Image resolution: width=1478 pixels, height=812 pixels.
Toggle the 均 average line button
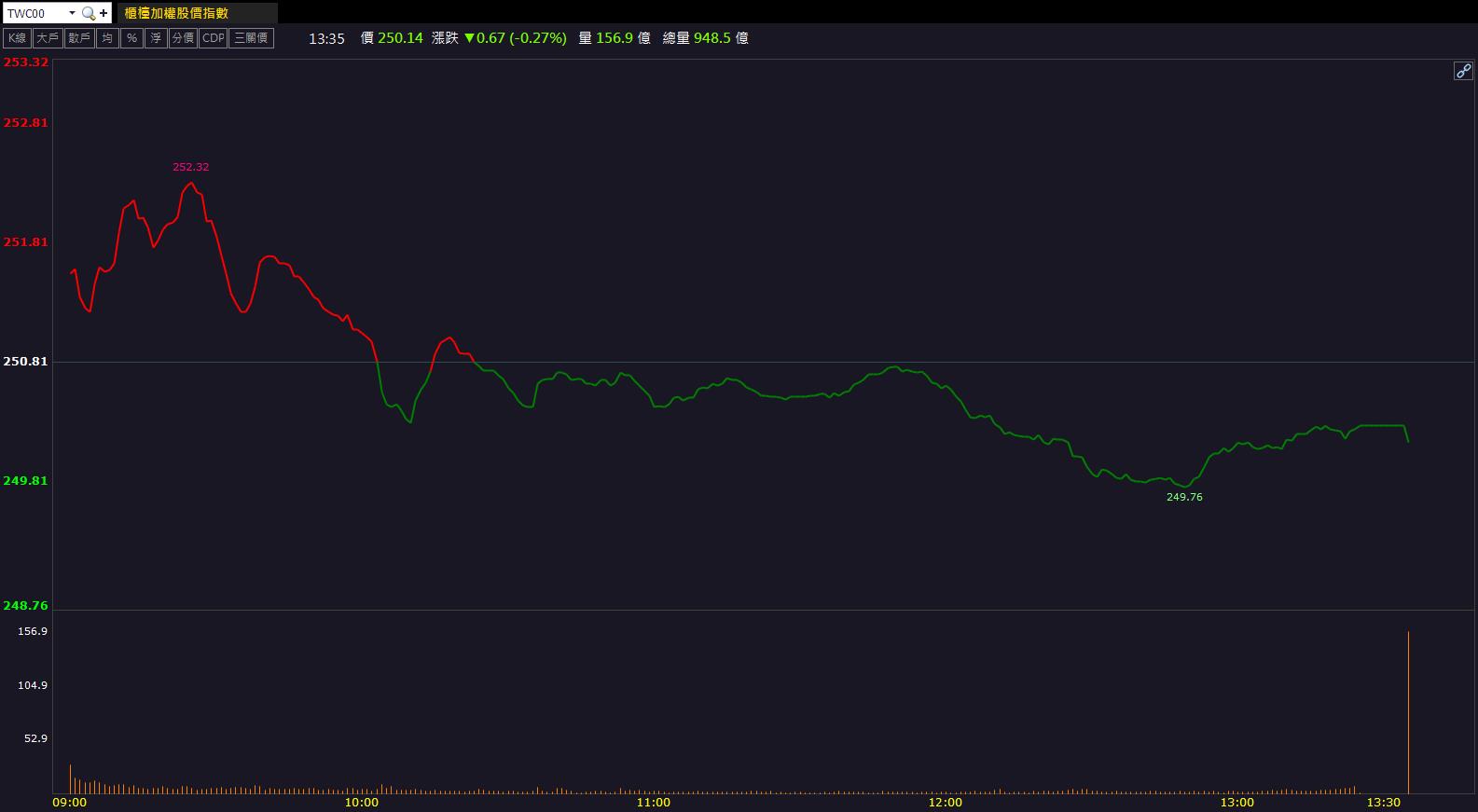pos(107,38)
